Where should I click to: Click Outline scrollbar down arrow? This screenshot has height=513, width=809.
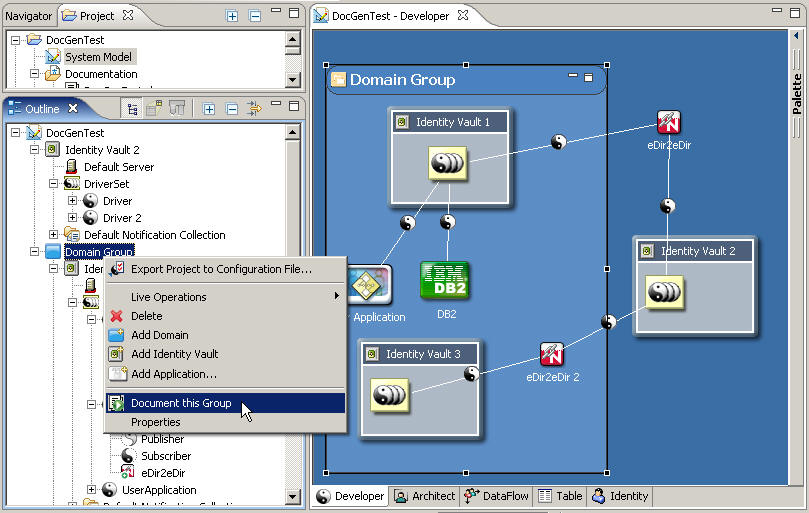293,496
